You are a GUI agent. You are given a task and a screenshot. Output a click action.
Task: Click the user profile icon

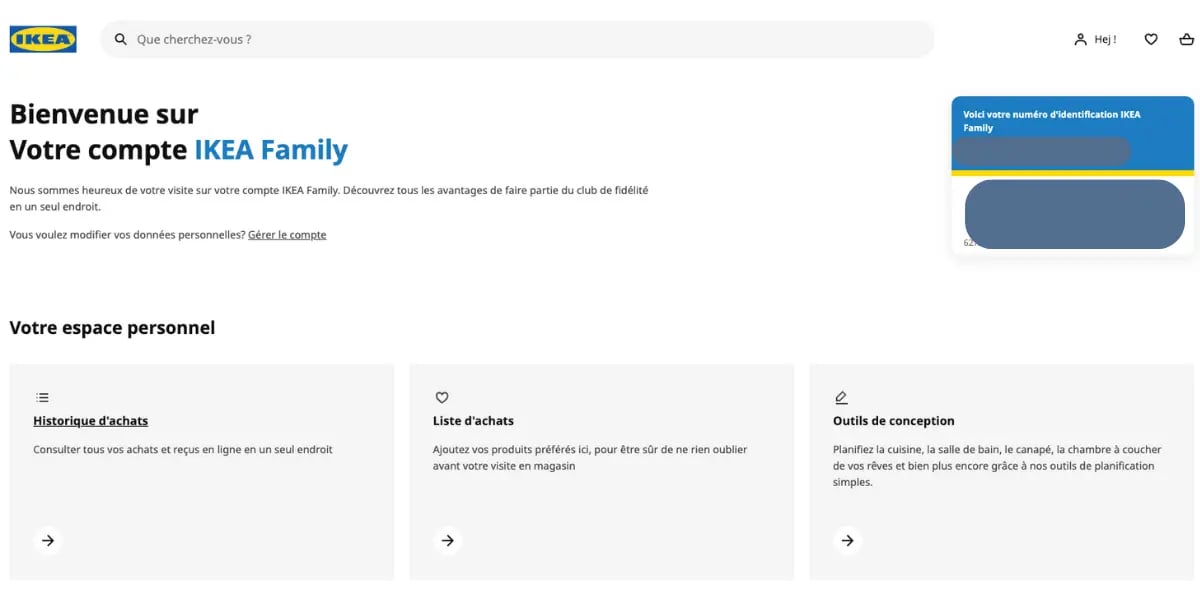pyautogui.click(x=1080, y=40)
